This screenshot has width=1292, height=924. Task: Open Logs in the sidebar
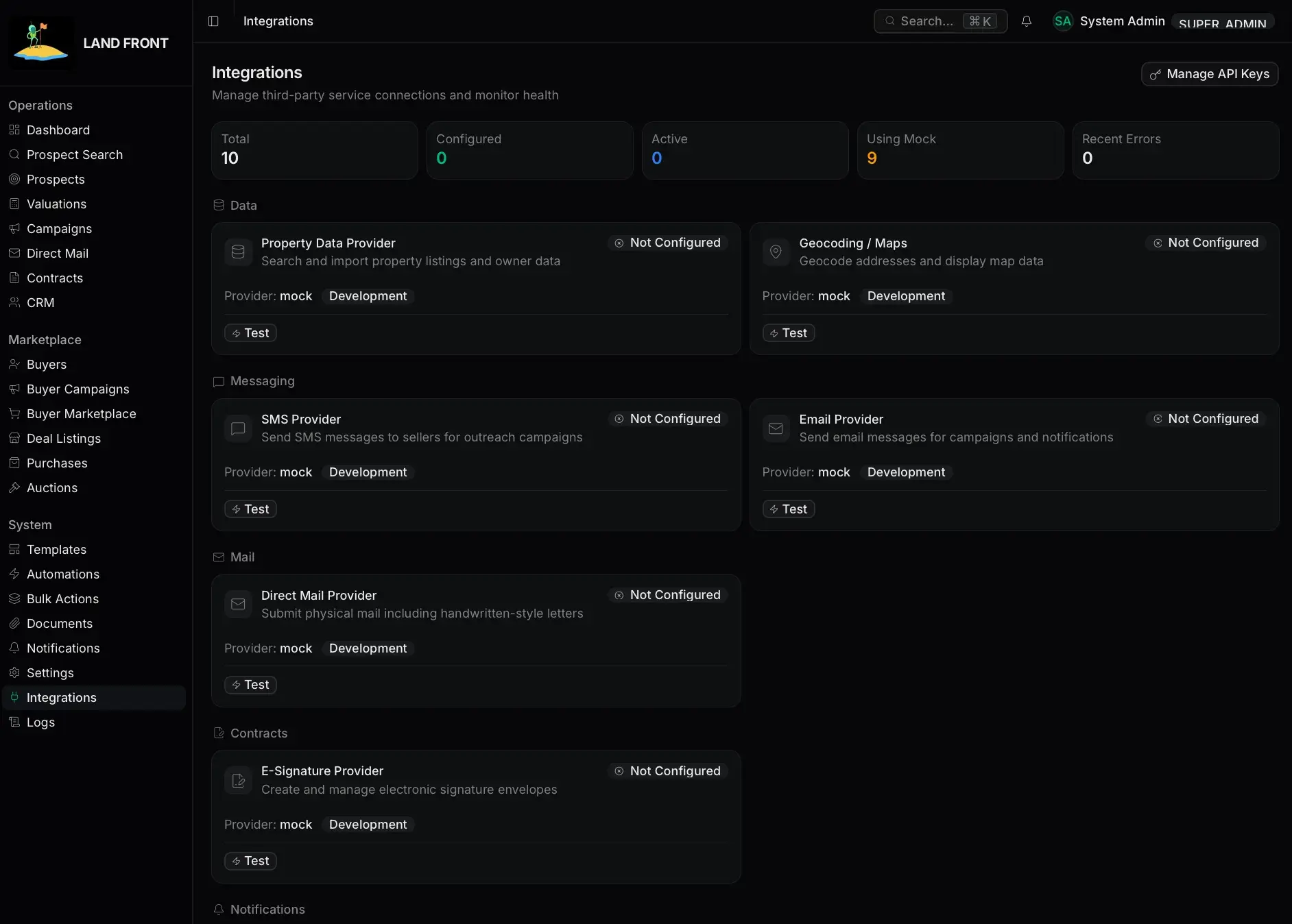coord(94,722)
